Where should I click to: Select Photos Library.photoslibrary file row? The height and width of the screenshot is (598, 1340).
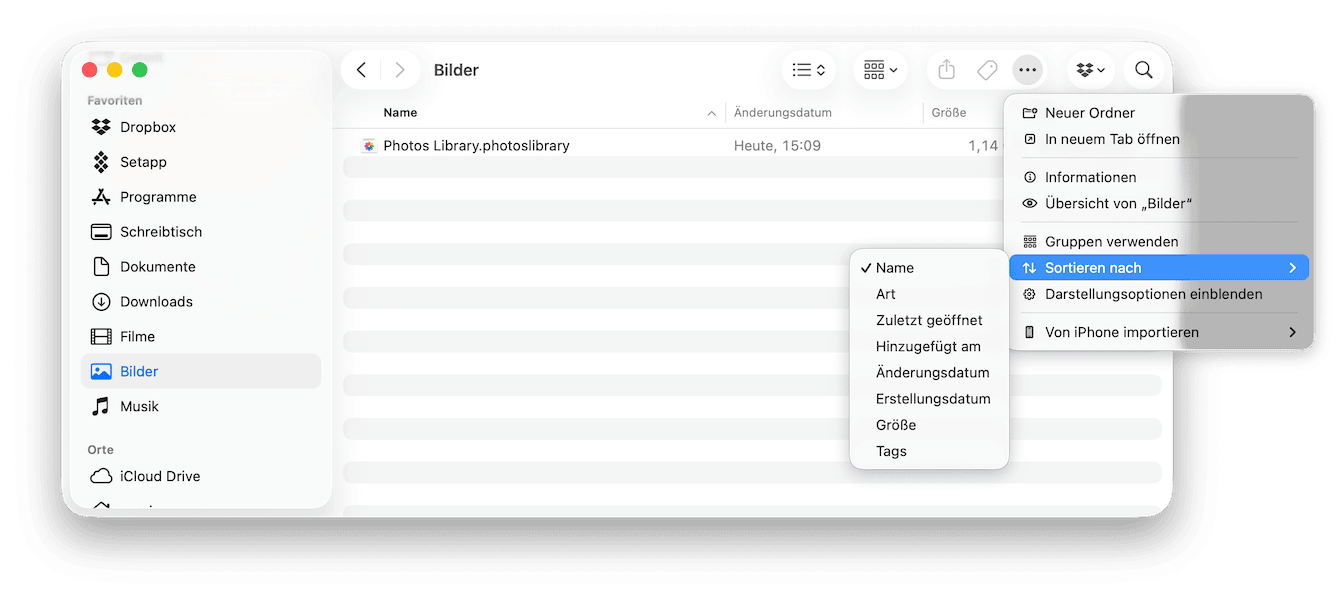476,146
